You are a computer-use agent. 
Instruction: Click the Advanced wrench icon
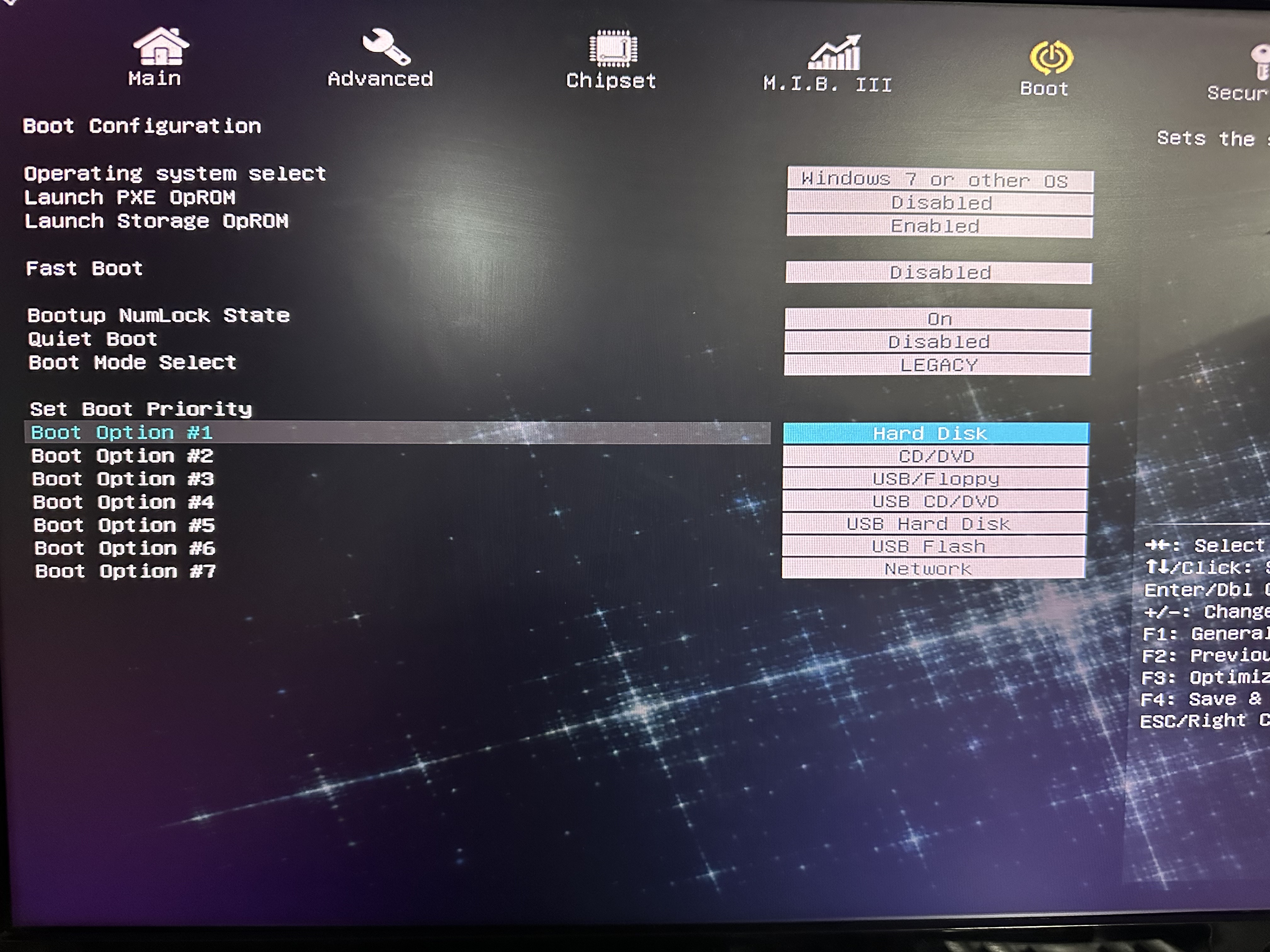pyautogui.click(x=386, y=47)
